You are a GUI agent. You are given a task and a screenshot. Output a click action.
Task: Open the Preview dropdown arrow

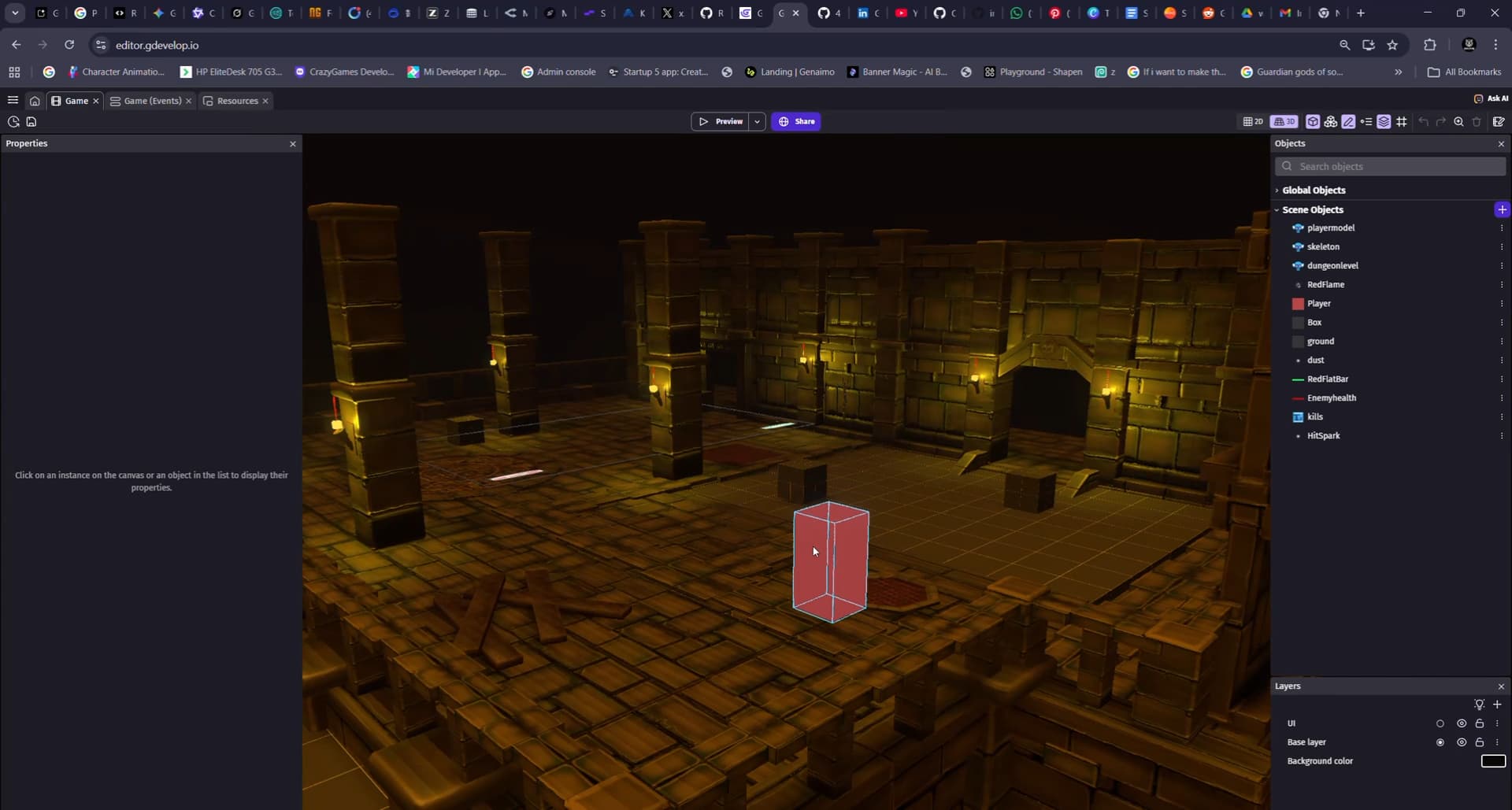coord(757,122)
